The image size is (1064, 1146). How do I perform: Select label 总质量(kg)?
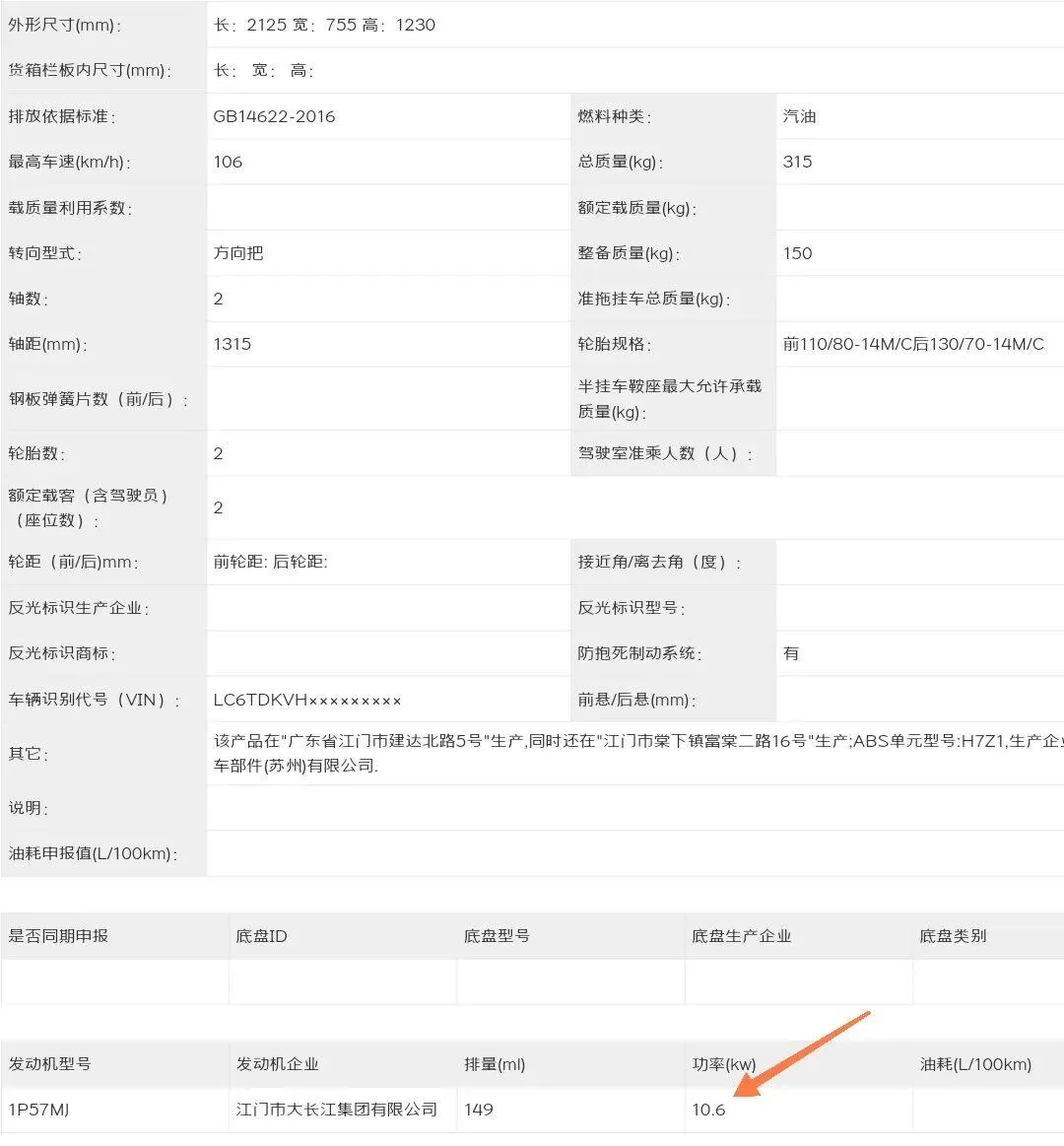coord(621,163)
